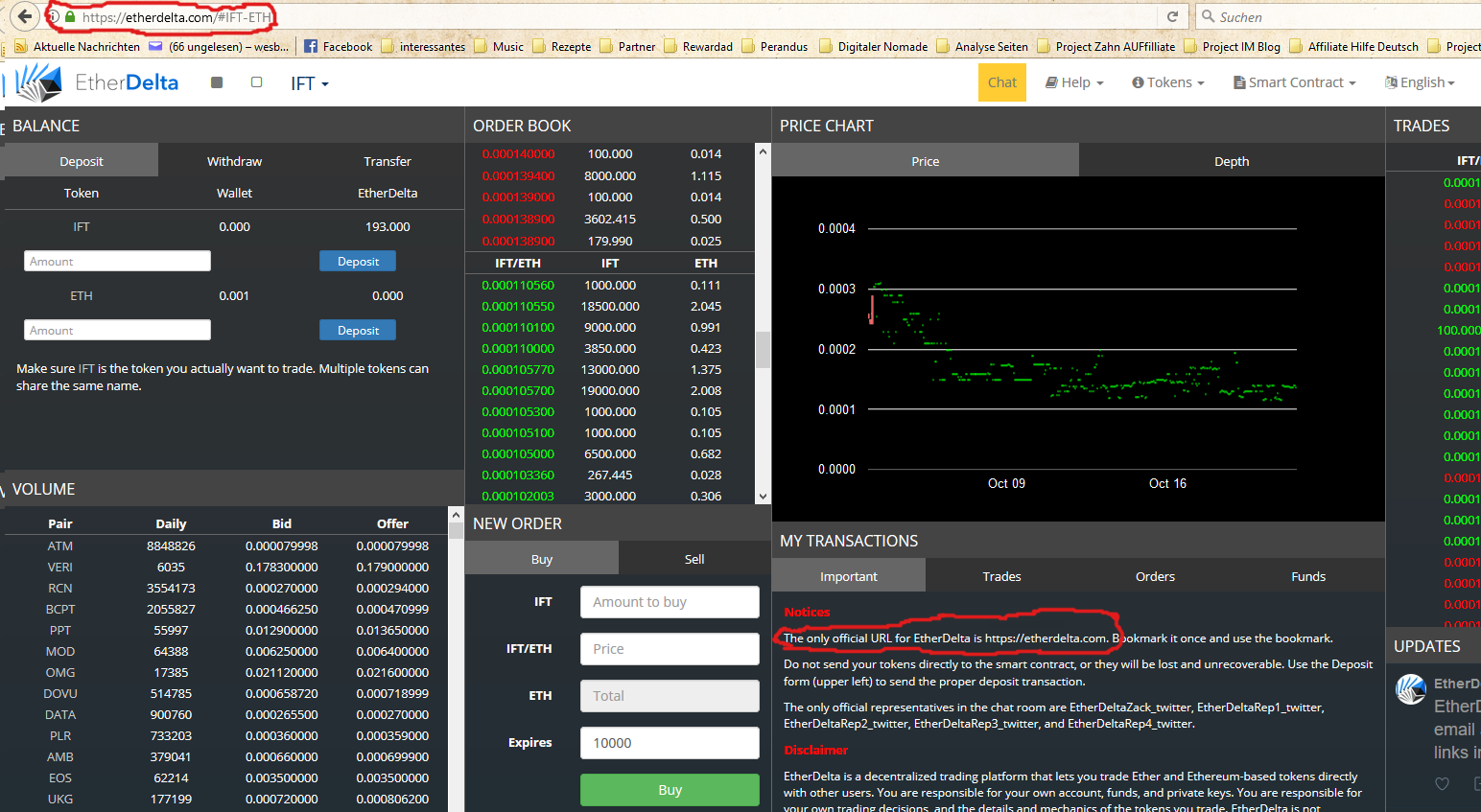Open the Project Zahn AUFfilliate bookmark folder
The height and width of the screenshot is (812, 1481).
point(1106,46)
